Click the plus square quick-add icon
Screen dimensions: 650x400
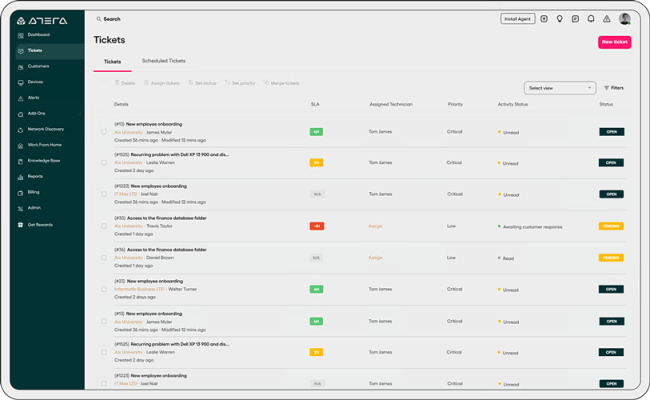point(544,18)
